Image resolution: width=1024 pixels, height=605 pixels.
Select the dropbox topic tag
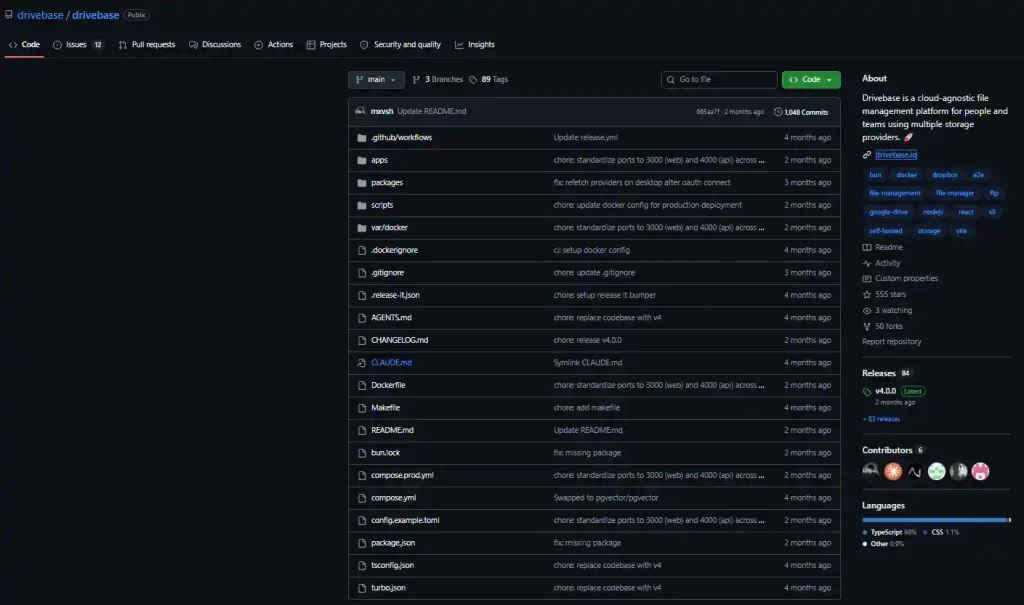pos(944,175)
